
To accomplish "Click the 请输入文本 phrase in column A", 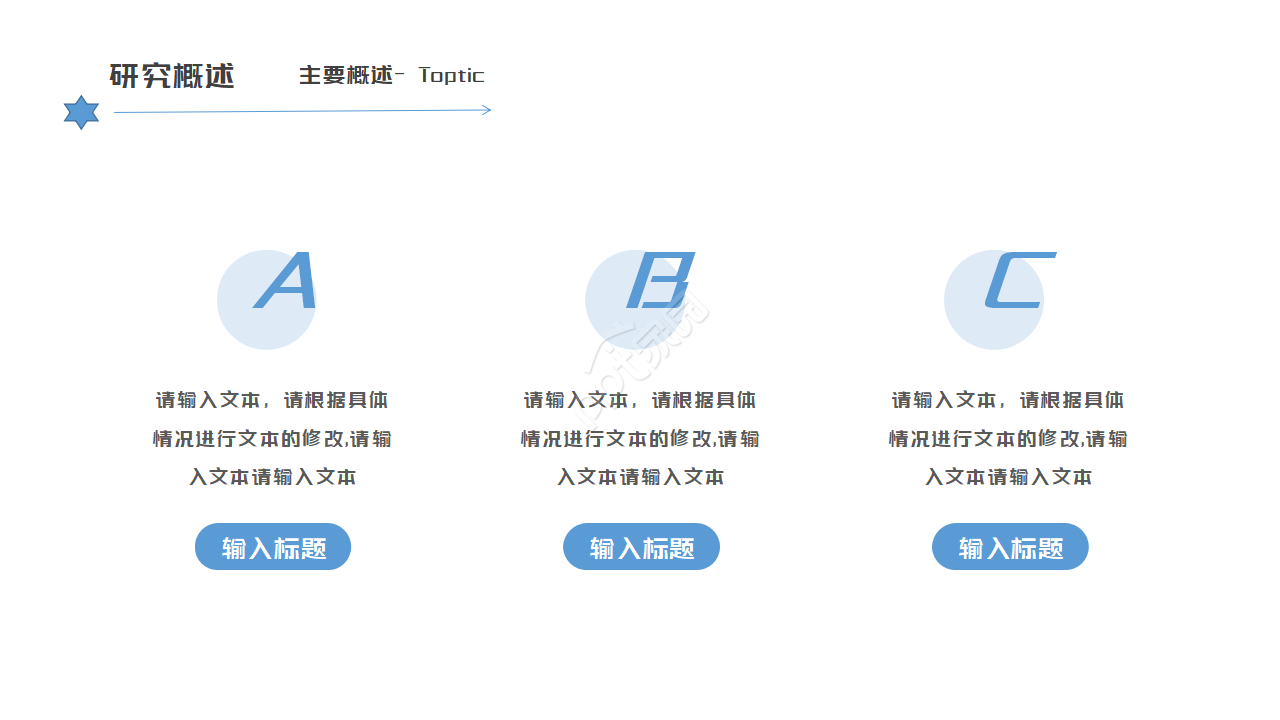I will (209, 399).
